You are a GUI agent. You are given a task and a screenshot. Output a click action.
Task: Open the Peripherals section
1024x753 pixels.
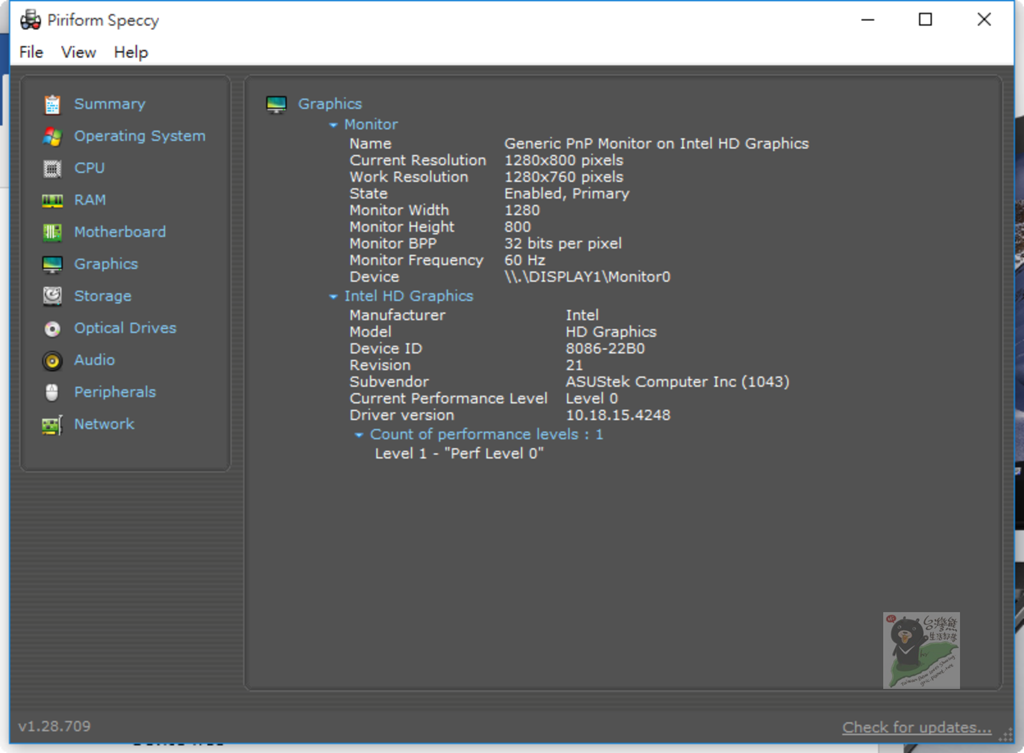(115, 392)
